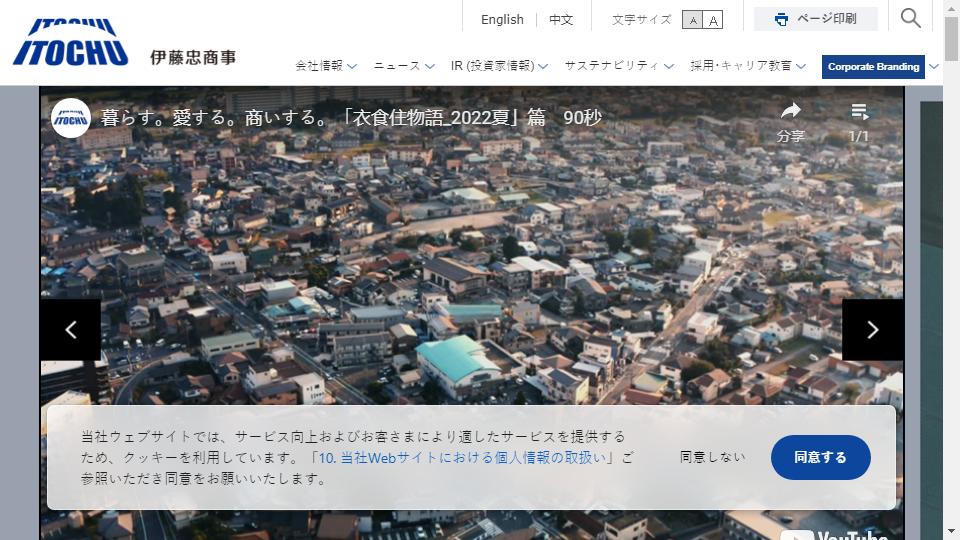Go to previous slide with left arrow
960x540 pixels.
click(x=71, y=330)
